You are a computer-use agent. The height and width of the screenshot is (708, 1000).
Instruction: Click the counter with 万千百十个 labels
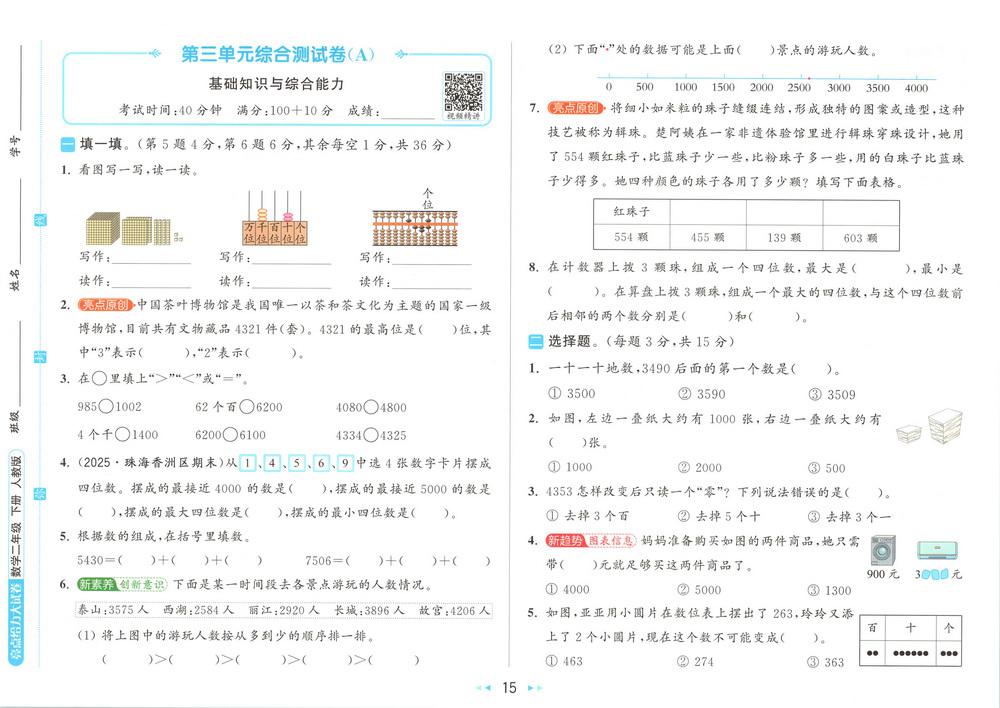(x=274, y=220)
